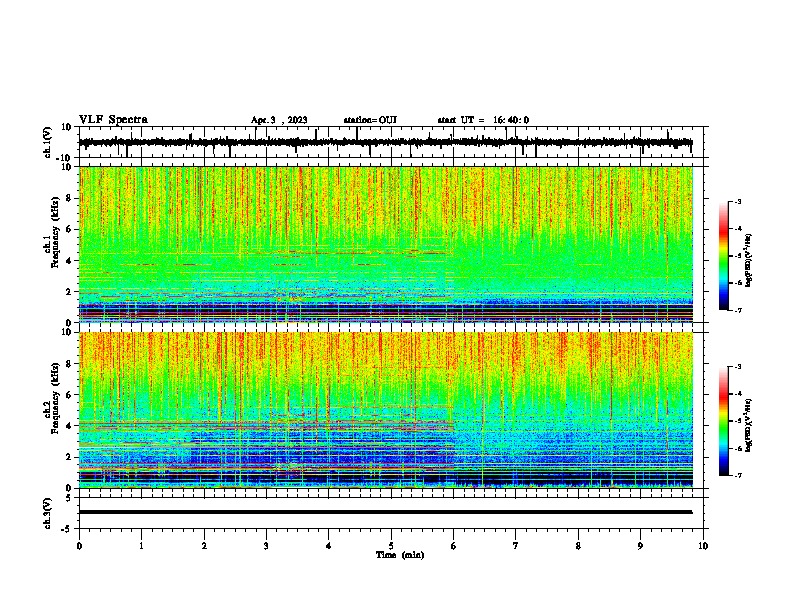
Task: Click the "3" tick label on the time axis
Action: point(266,546)
